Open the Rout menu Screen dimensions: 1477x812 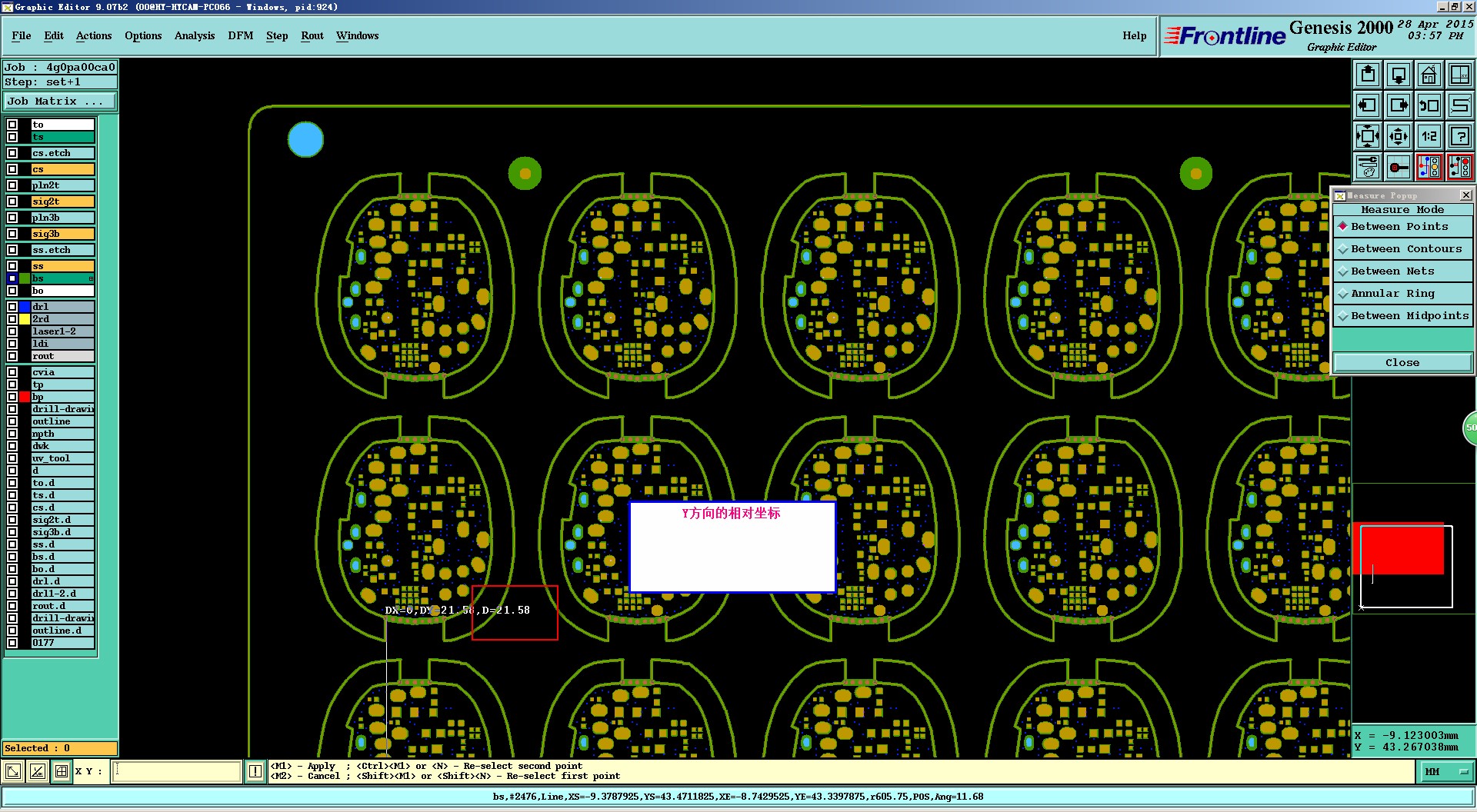(312, 36)
